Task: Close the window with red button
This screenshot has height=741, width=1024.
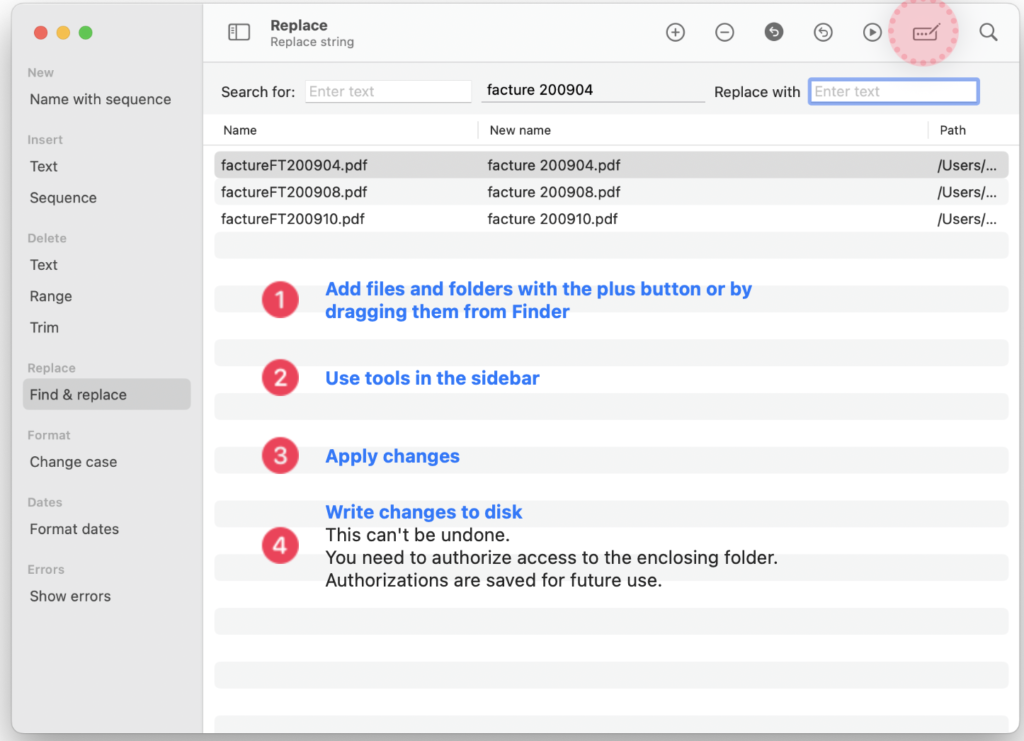Action: pyautogui.click(x=40, y=33)
